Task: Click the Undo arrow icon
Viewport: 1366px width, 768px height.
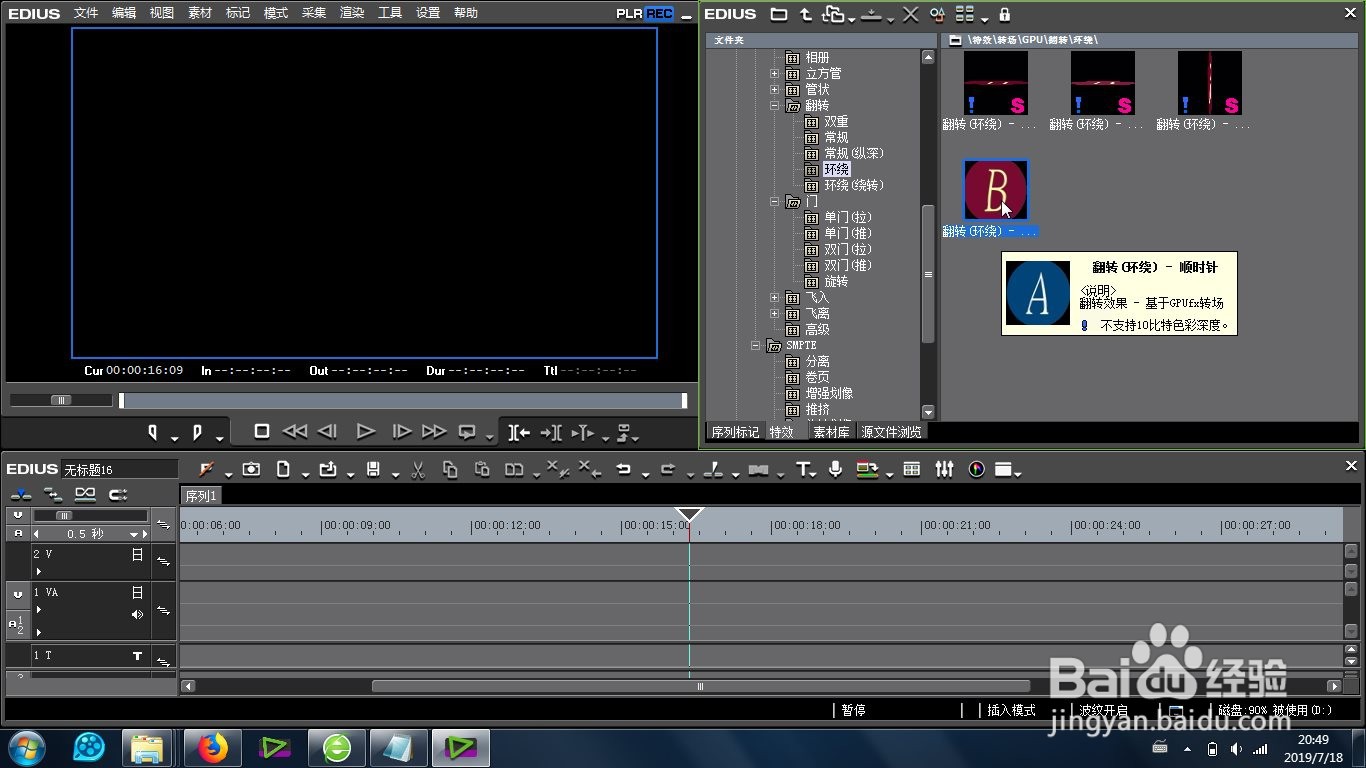Action: pos(624,469)
